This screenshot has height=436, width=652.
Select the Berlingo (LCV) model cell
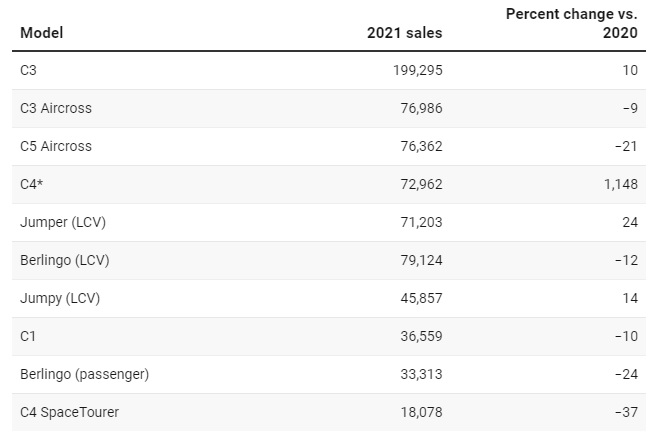pos(64,260)
